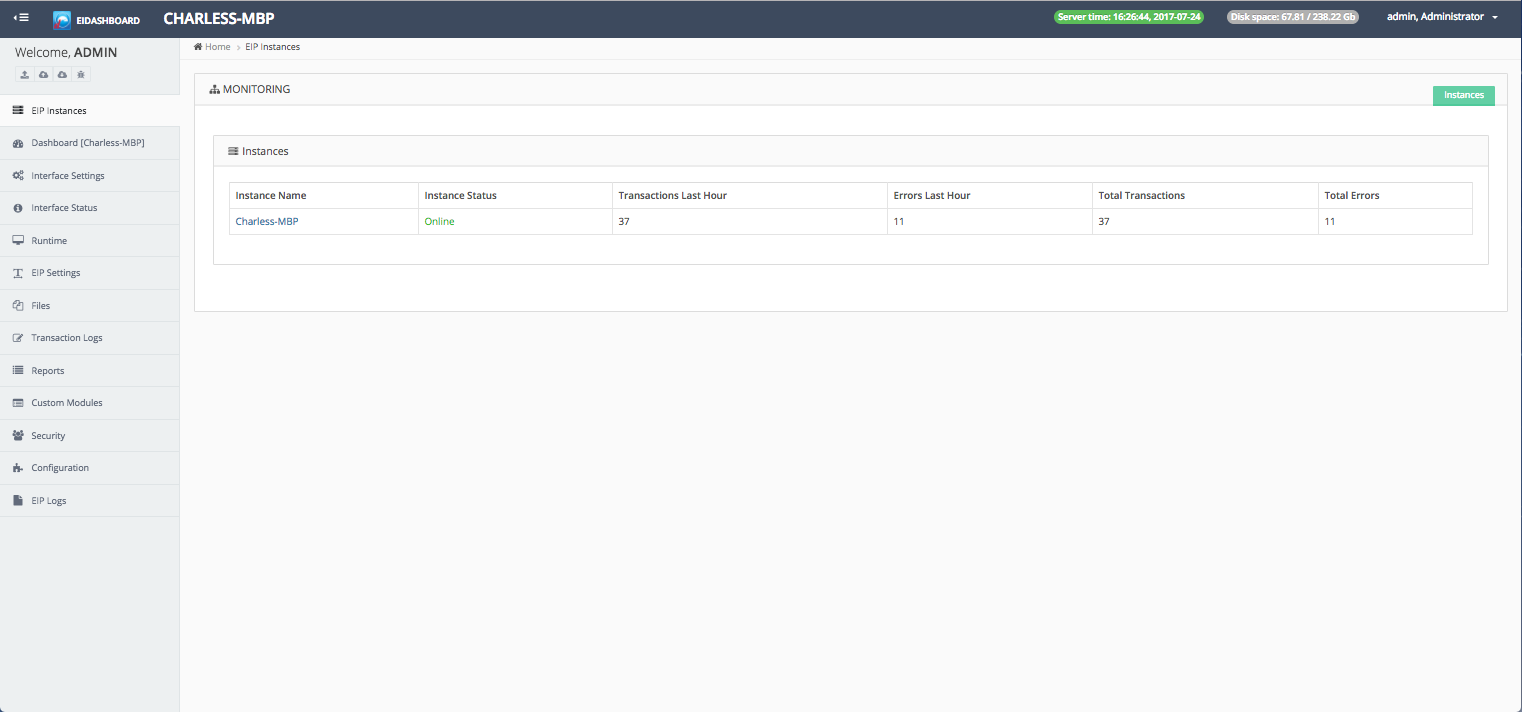Click the monitor icon beside Runtime
Screen dimensions: 1522x712
18,241
